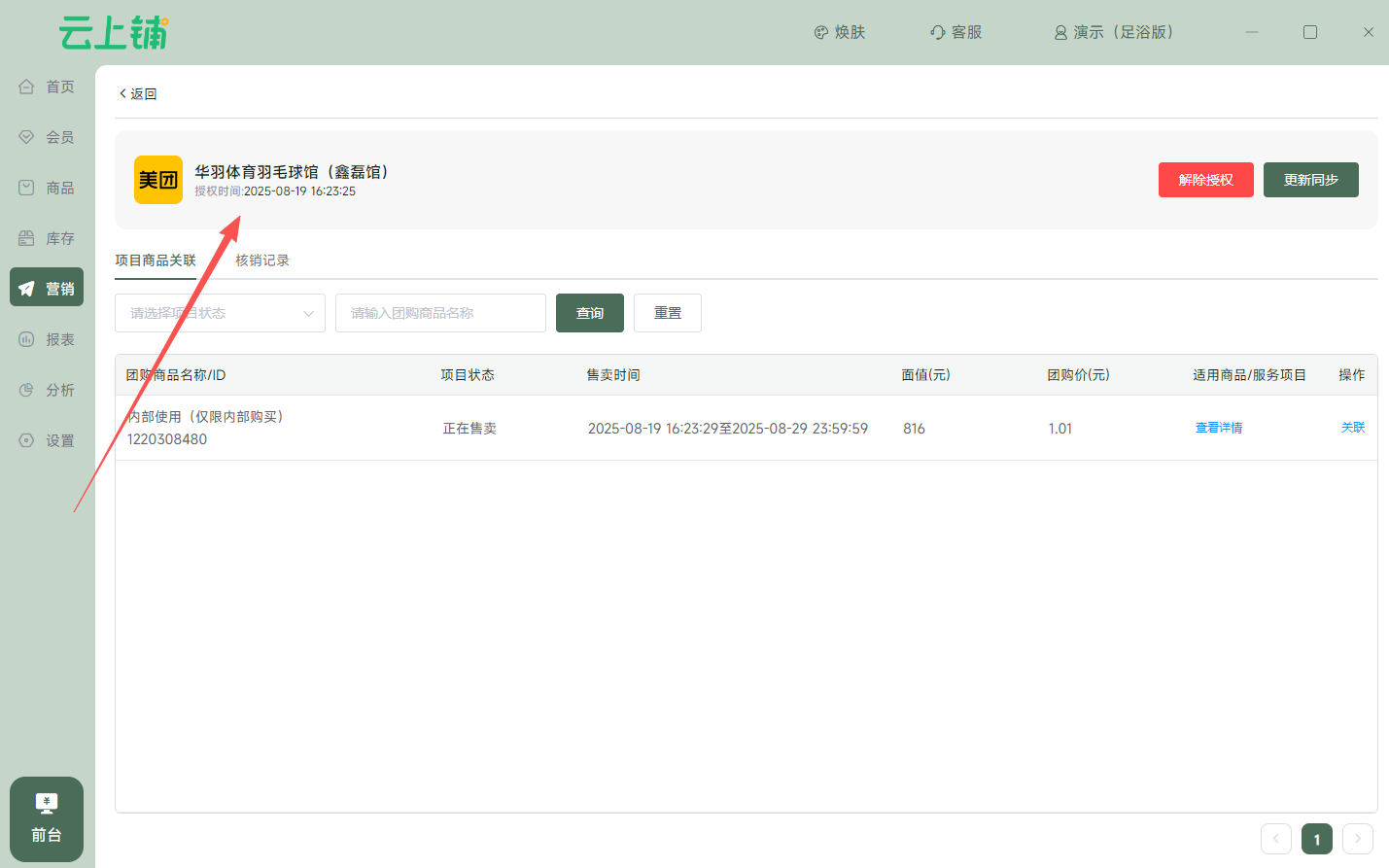
Task: Click the 团购商品名称 search input field
Action: tap(440, 313)
